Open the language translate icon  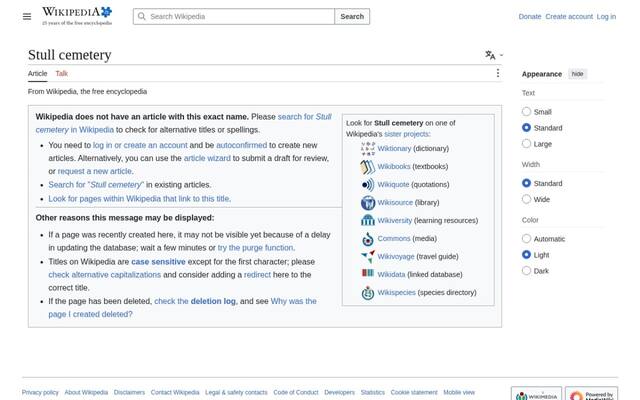(490, 55)
